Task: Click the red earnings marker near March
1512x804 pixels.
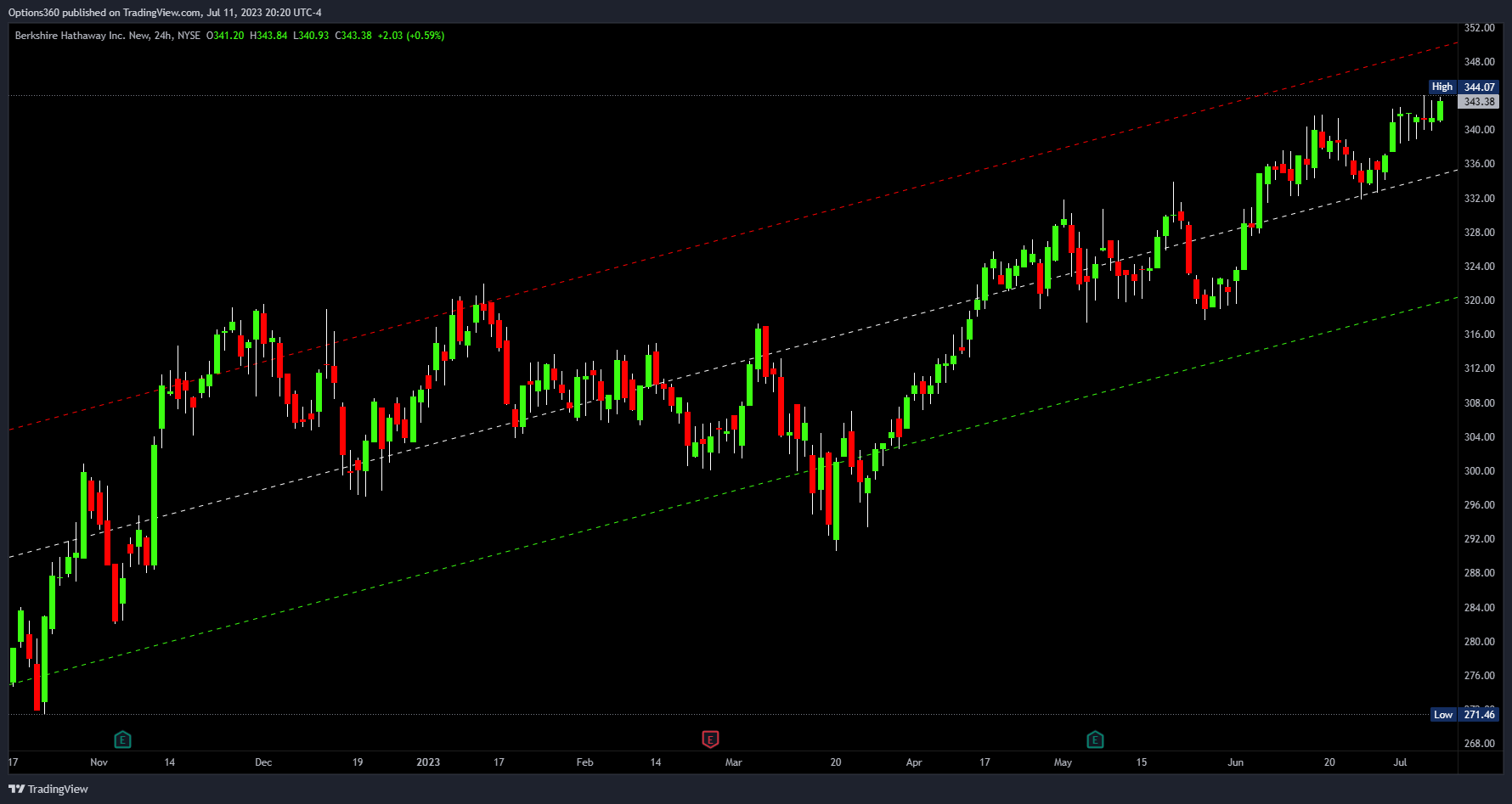Action: [x=710, y=739]
